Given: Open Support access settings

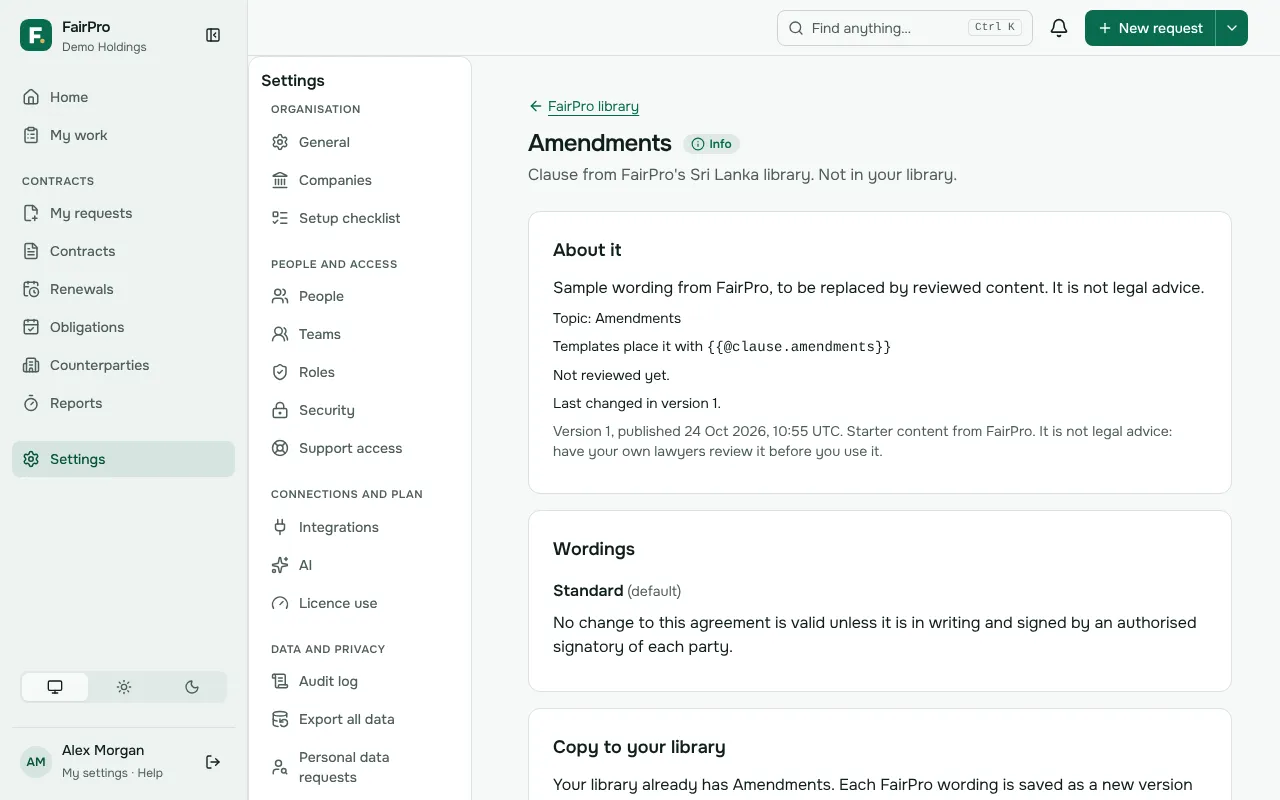Looking at the screenshot, I should (x=360, y=448).
